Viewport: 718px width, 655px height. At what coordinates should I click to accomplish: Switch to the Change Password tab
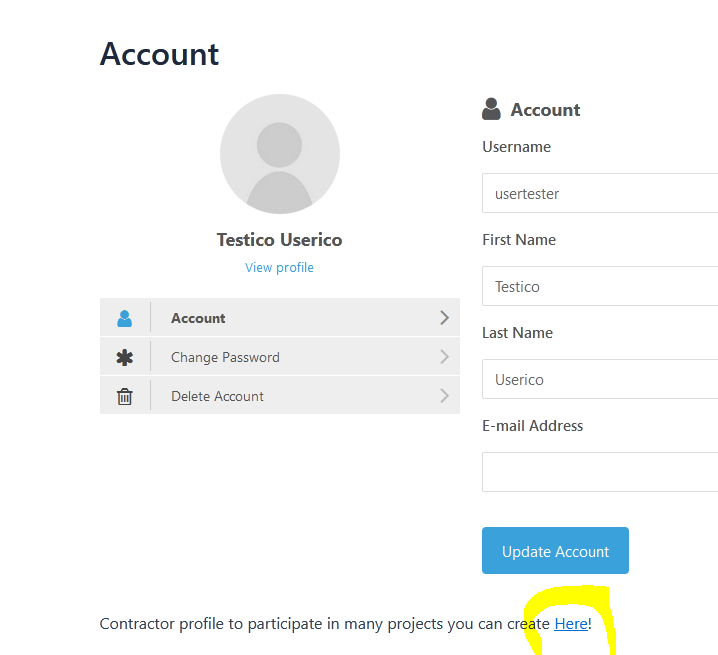(x=280, y=356)
